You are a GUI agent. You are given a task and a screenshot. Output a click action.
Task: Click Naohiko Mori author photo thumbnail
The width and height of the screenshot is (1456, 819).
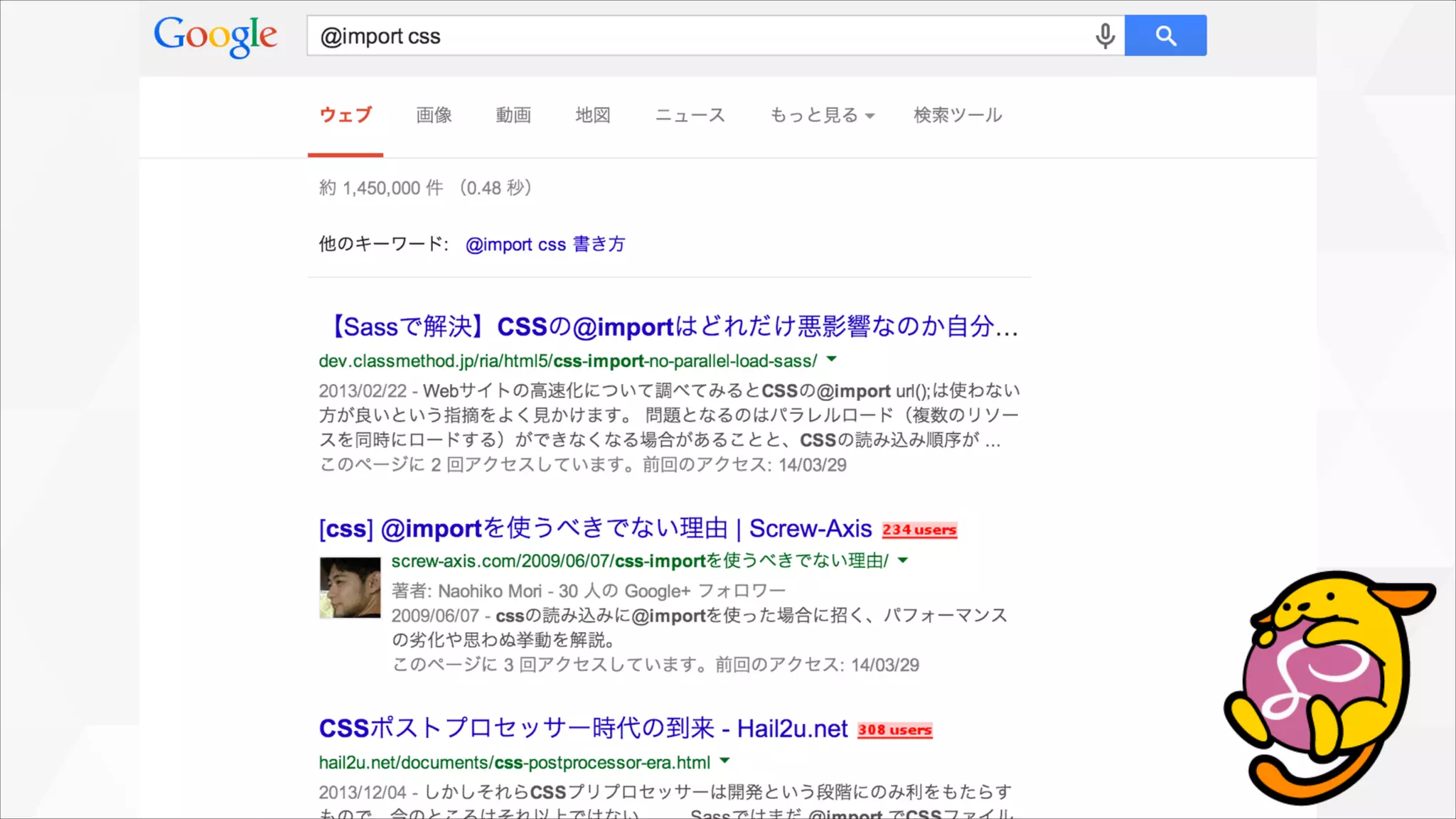(x=350, y=587)
